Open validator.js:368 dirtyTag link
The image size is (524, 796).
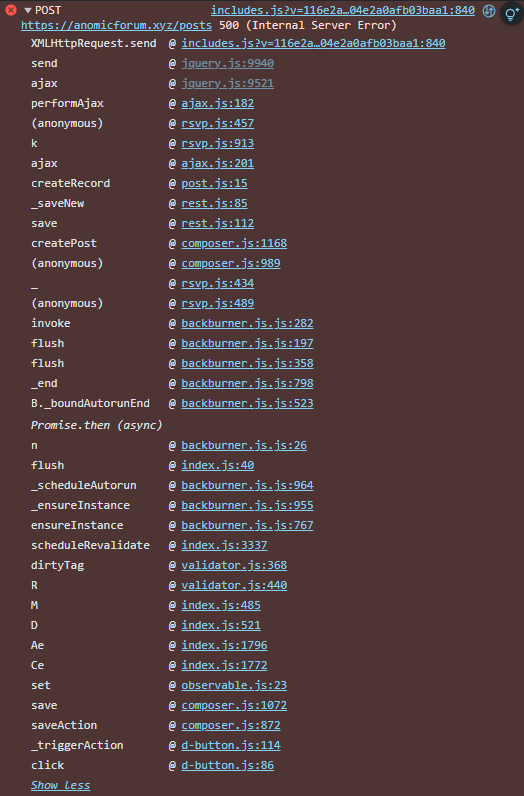(x=234, y=565)
